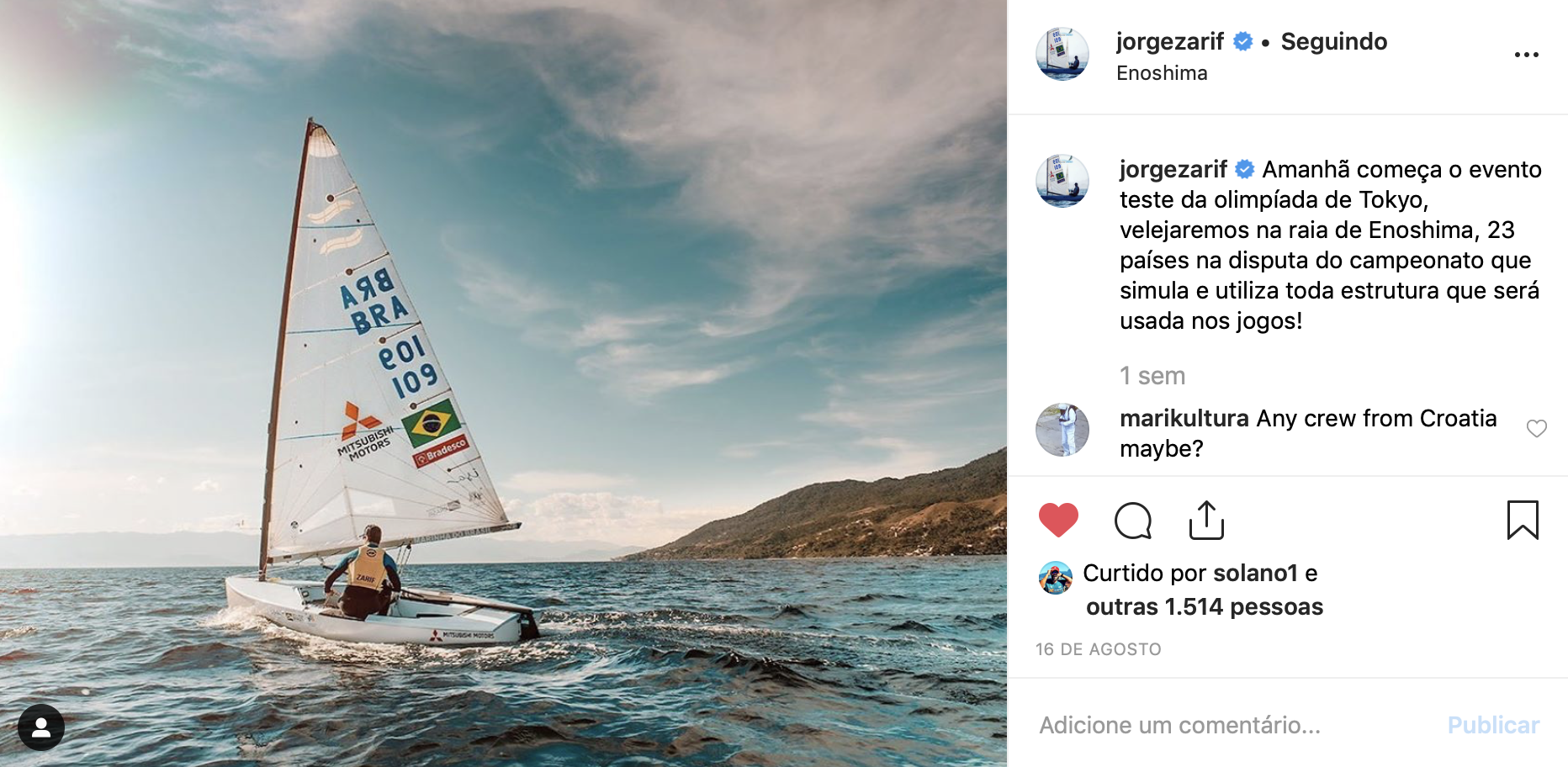Open the jorgezarif username in header
This screenshot has height=767, width=1568.
point(1169,41)
